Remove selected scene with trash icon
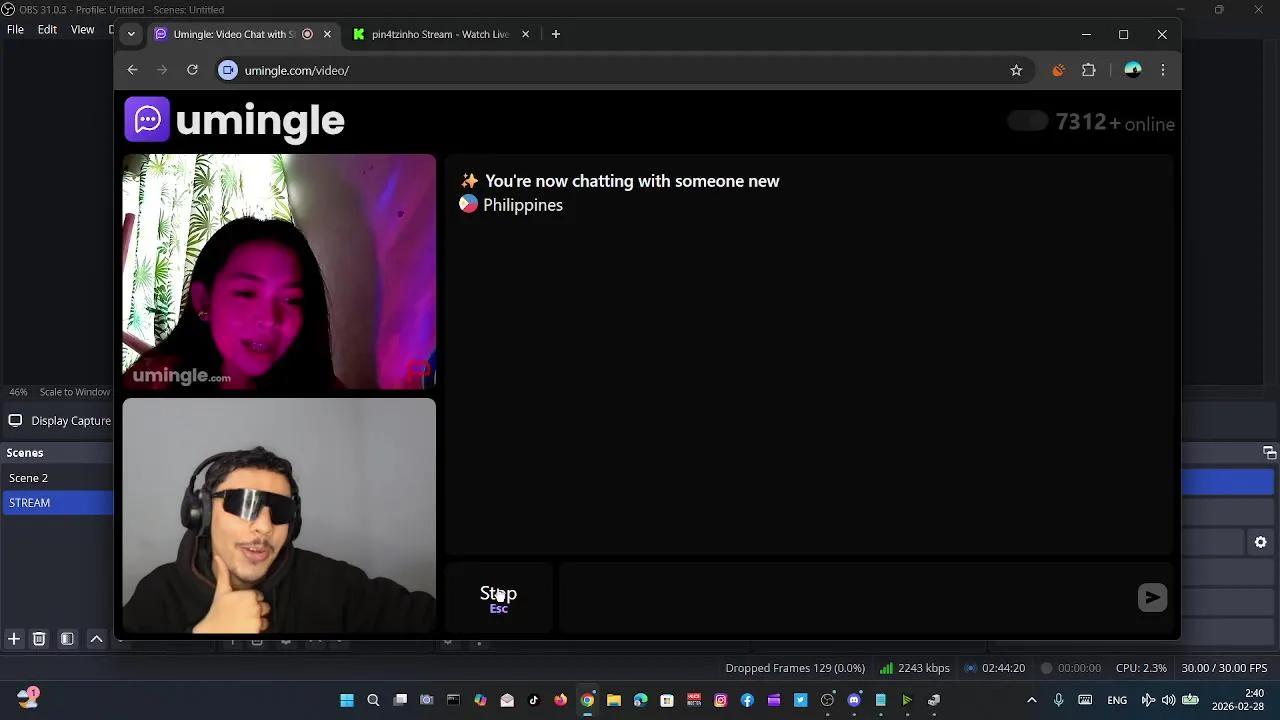 (x=39, y=639)
